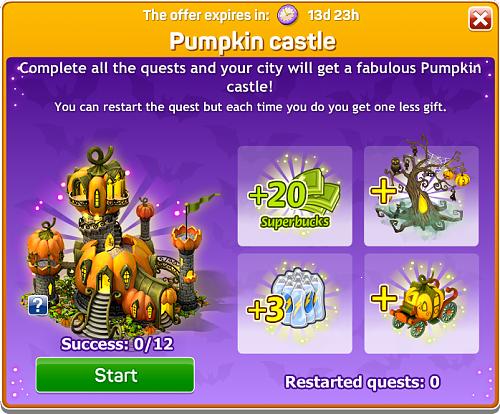Select the pumpkin carriage reward
The image size is (500, 414).
pos(421,304)
